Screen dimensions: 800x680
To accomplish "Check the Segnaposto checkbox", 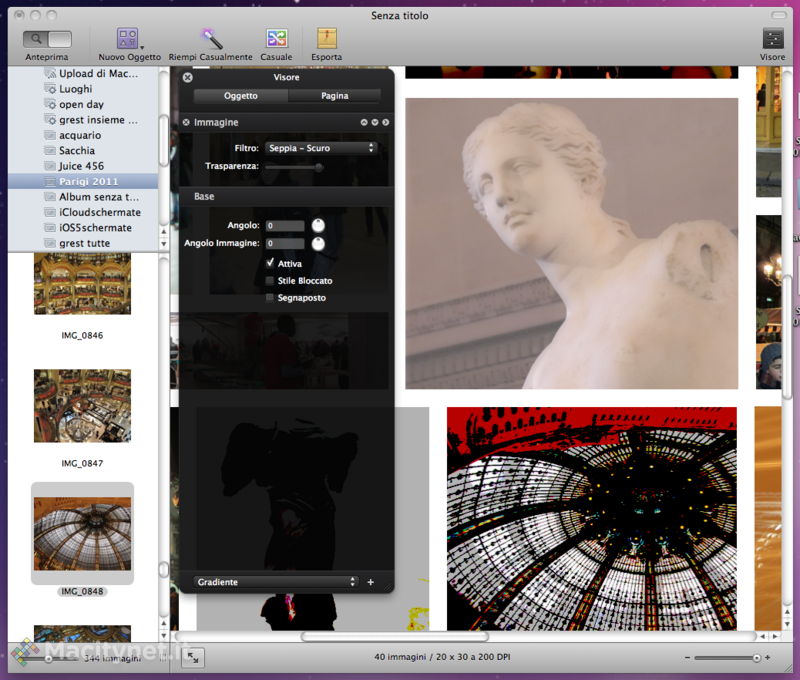I will 270,298.
